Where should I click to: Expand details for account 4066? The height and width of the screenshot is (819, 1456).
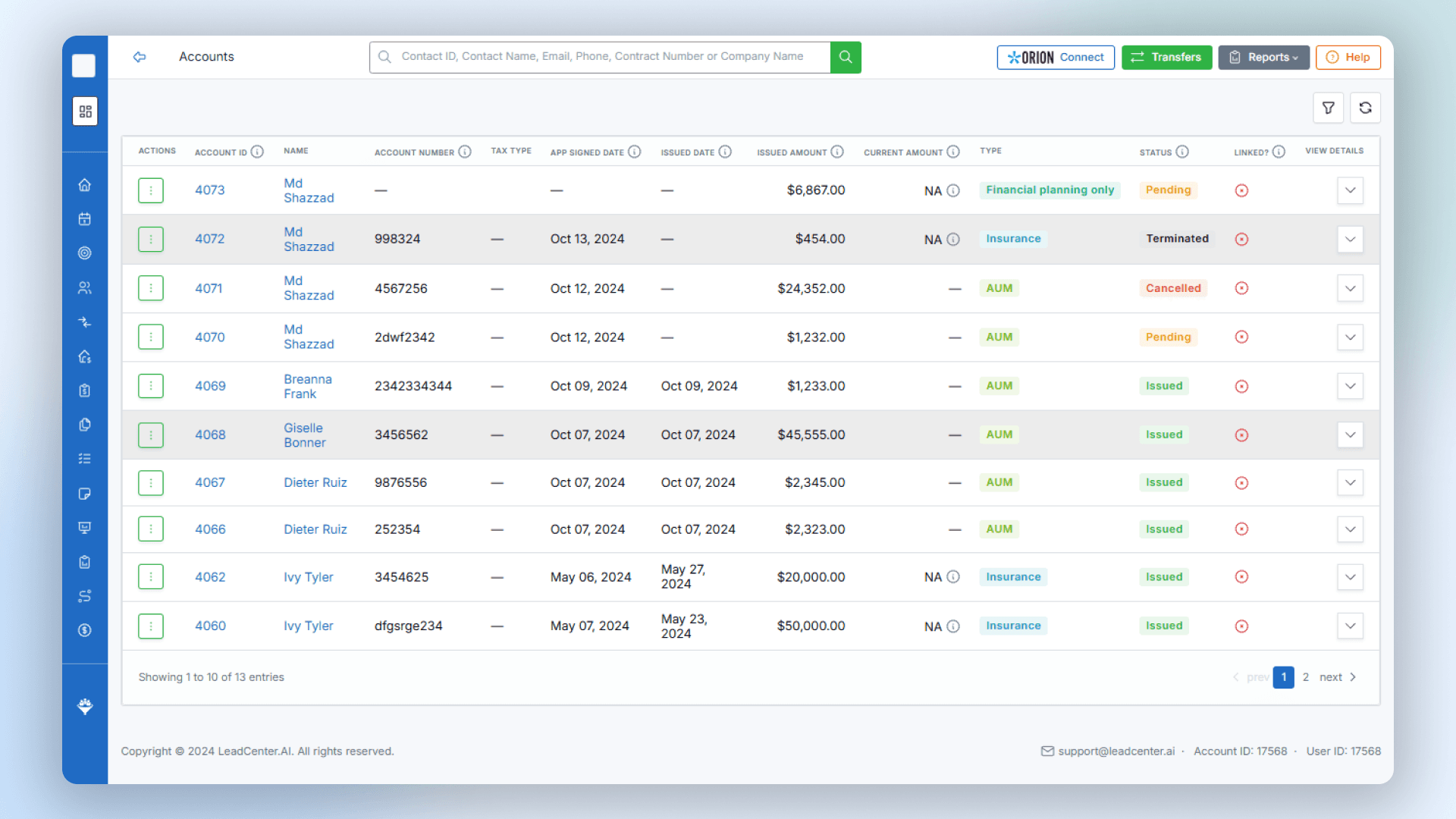tap(1351, 529)
